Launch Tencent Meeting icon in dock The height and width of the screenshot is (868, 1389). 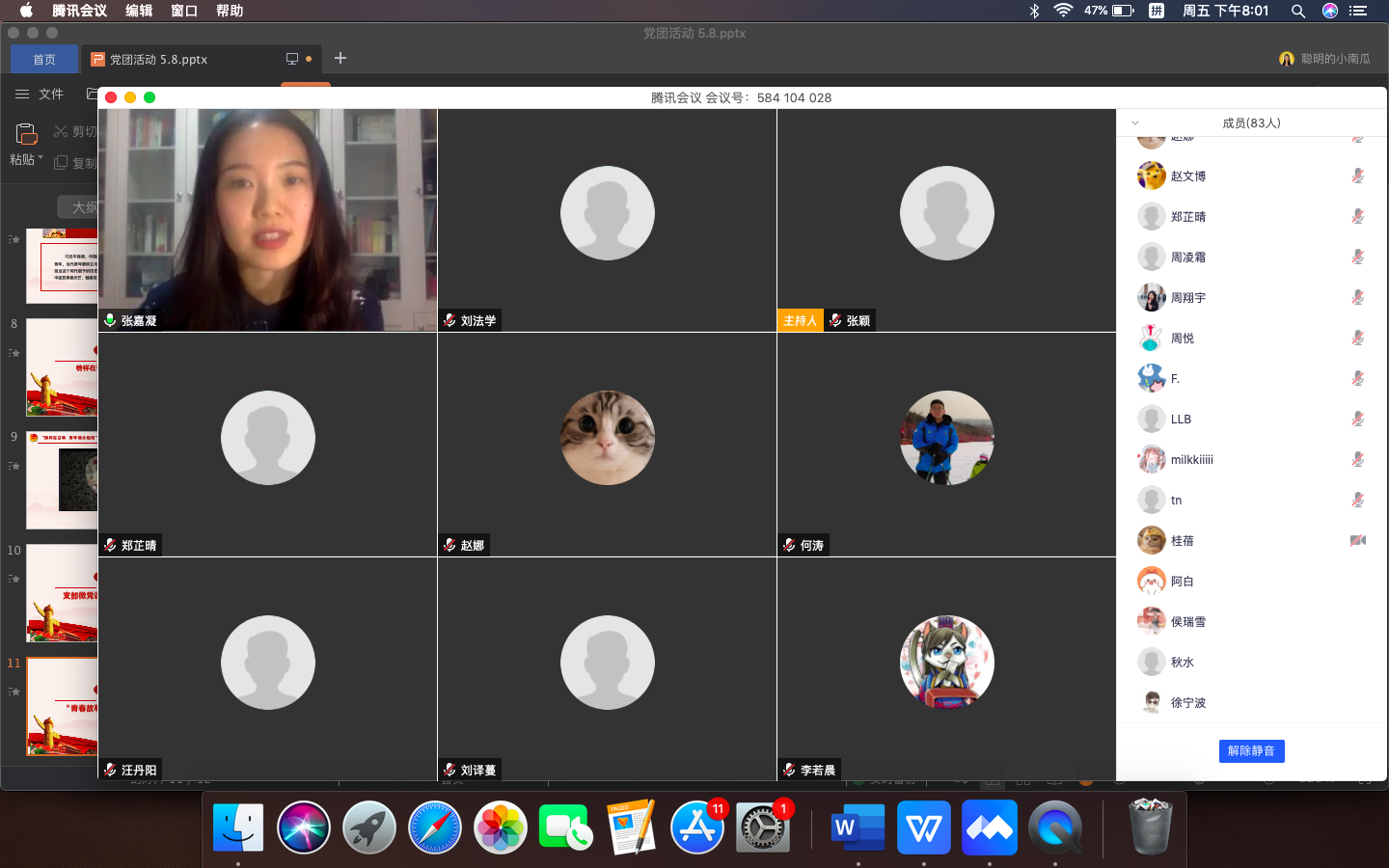(x=989, y=827)
